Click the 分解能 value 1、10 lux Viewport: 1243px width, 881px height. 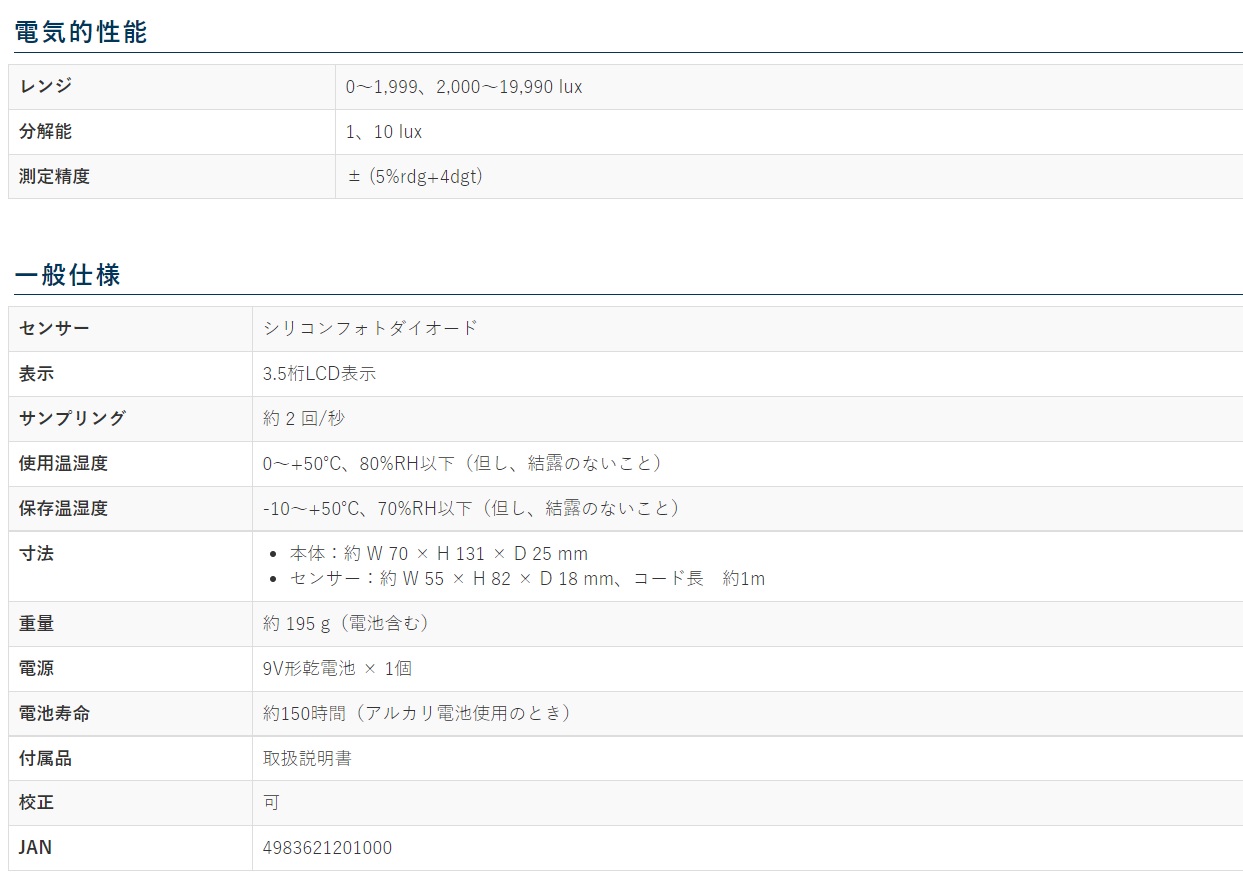click(384, 132)
